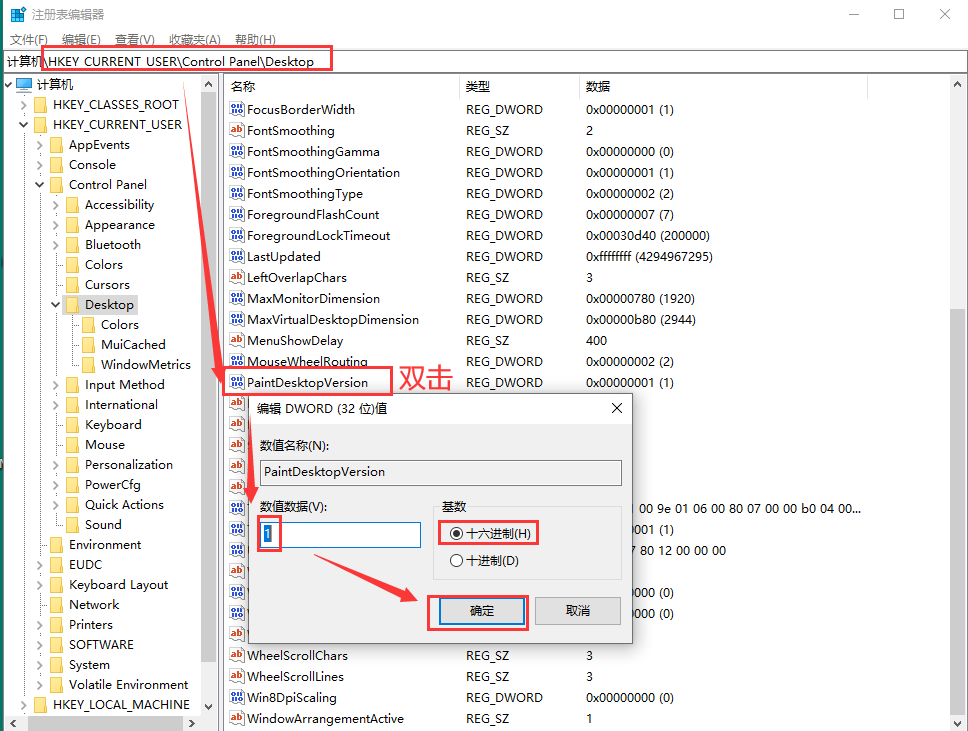
Task: Select the Quick Actions key
Action: [x=124, y=504]
